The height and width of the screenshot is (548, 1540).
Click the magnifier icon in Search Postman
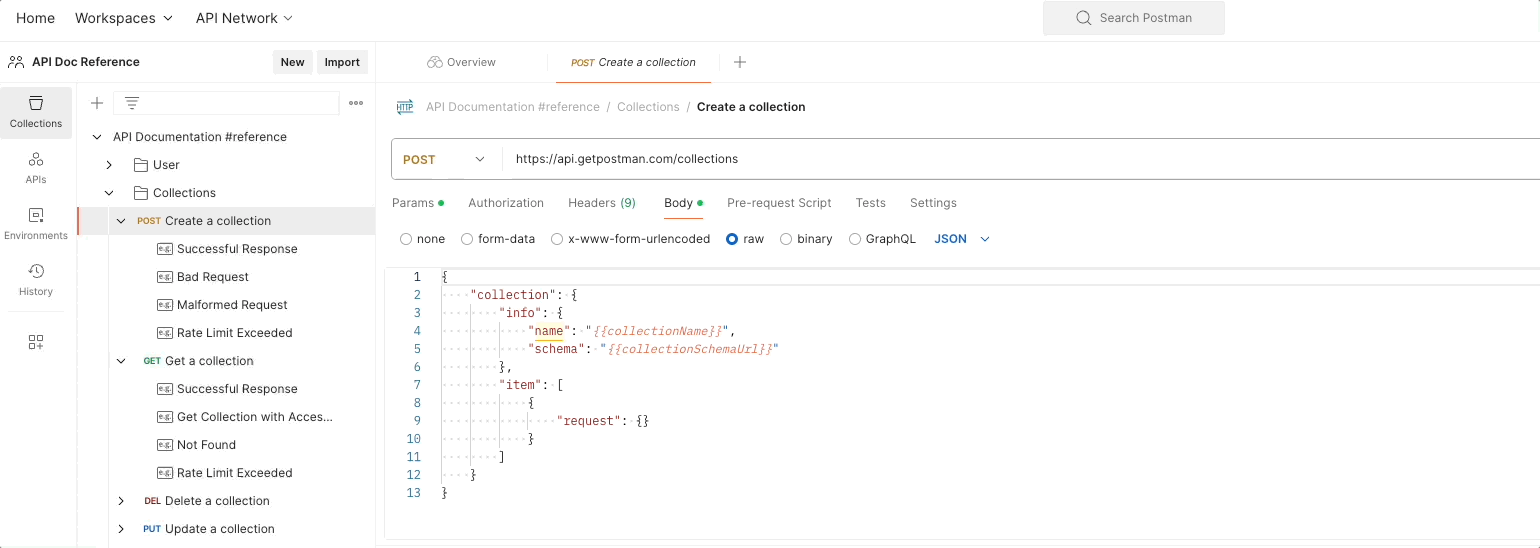[1083, 18]
